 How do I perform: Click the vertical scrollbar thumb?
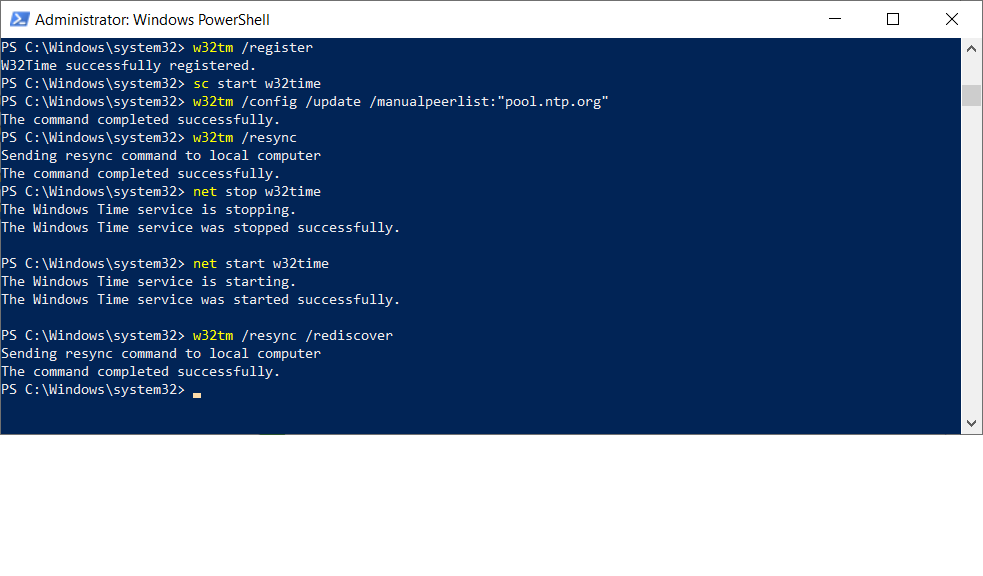coord(971,95)
